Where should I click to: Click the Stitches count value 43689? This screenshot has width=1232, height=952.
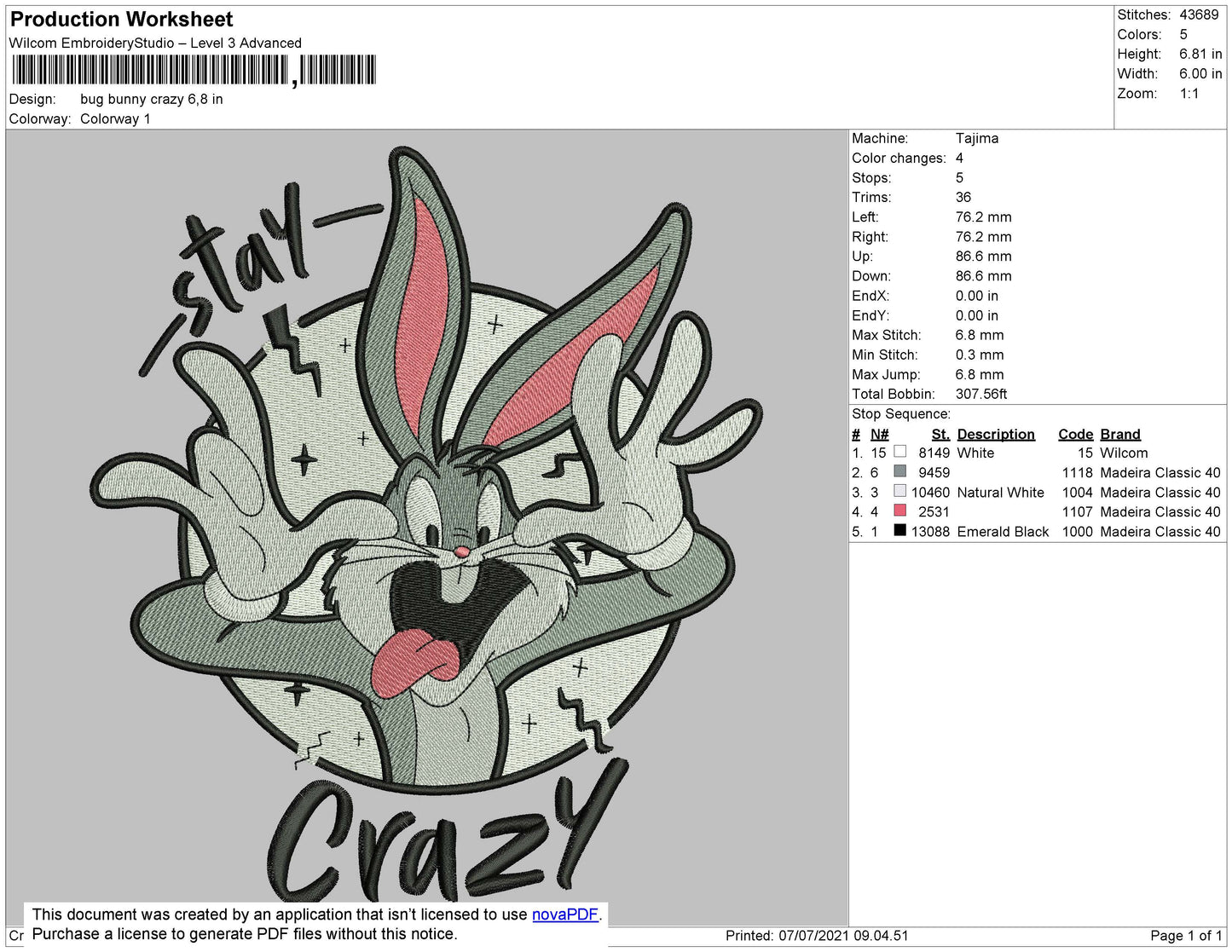(1199, 14)
